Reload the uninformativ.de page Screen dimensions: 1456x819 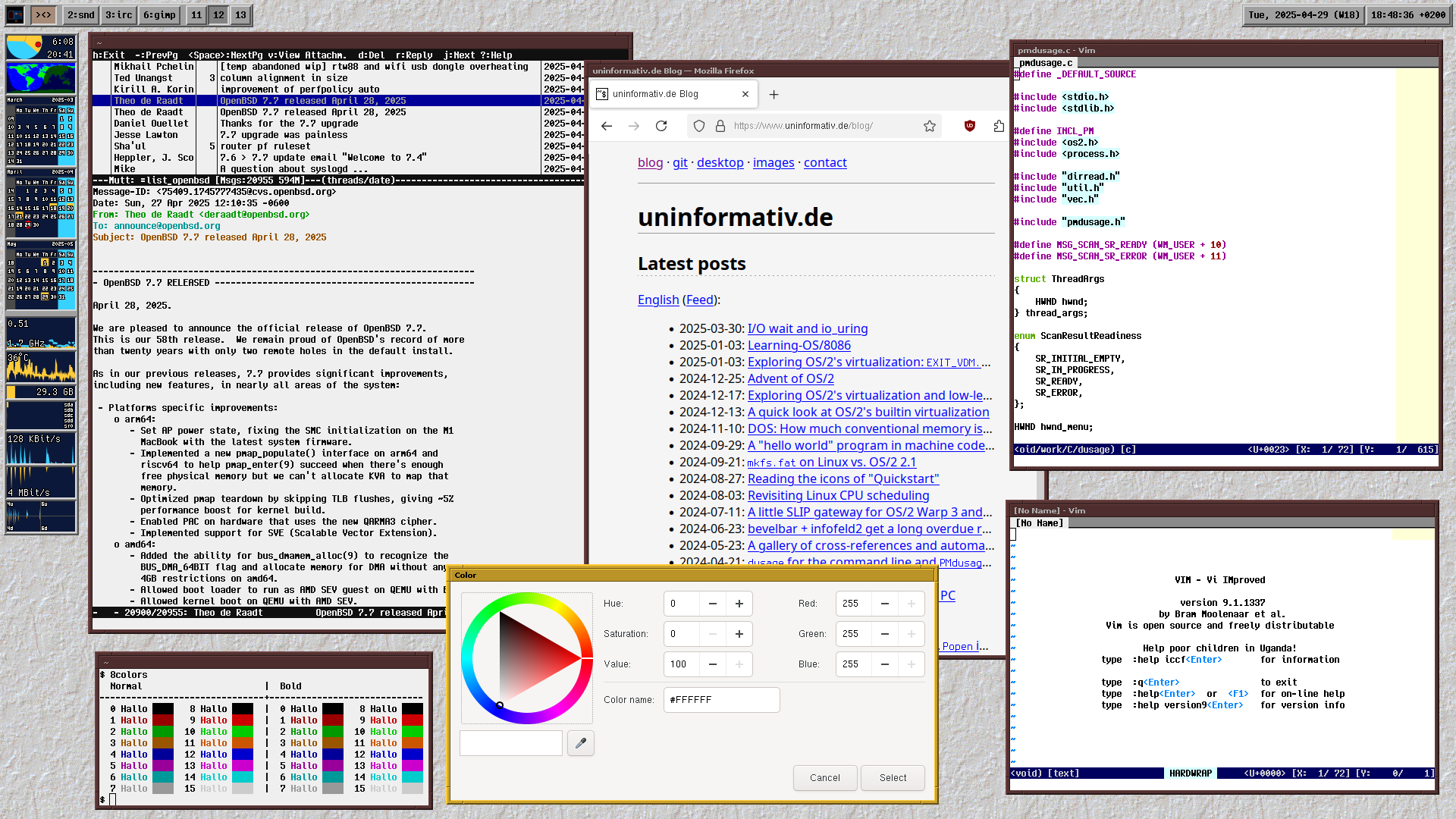coord(661,126)
